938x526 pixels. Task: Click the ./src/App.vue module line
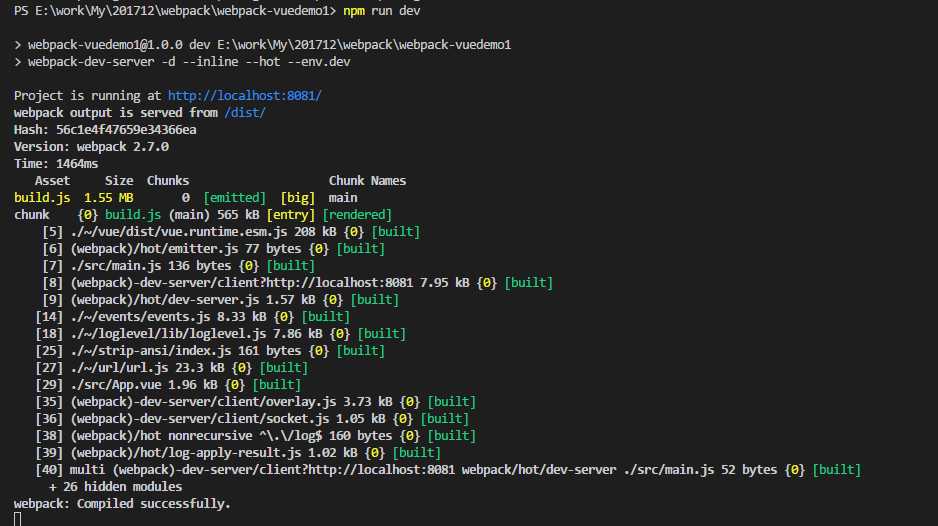[x=168, y=385]
